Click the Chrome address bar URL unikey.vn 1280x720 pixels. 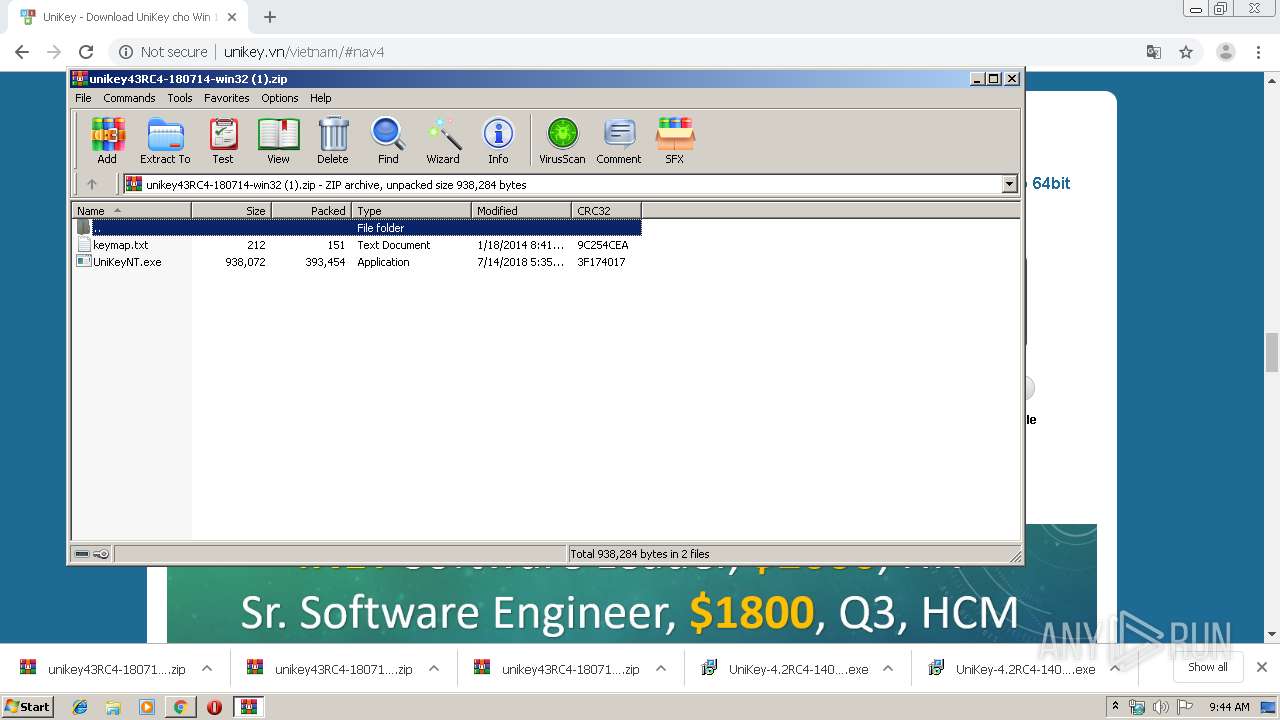coord(304,52)
